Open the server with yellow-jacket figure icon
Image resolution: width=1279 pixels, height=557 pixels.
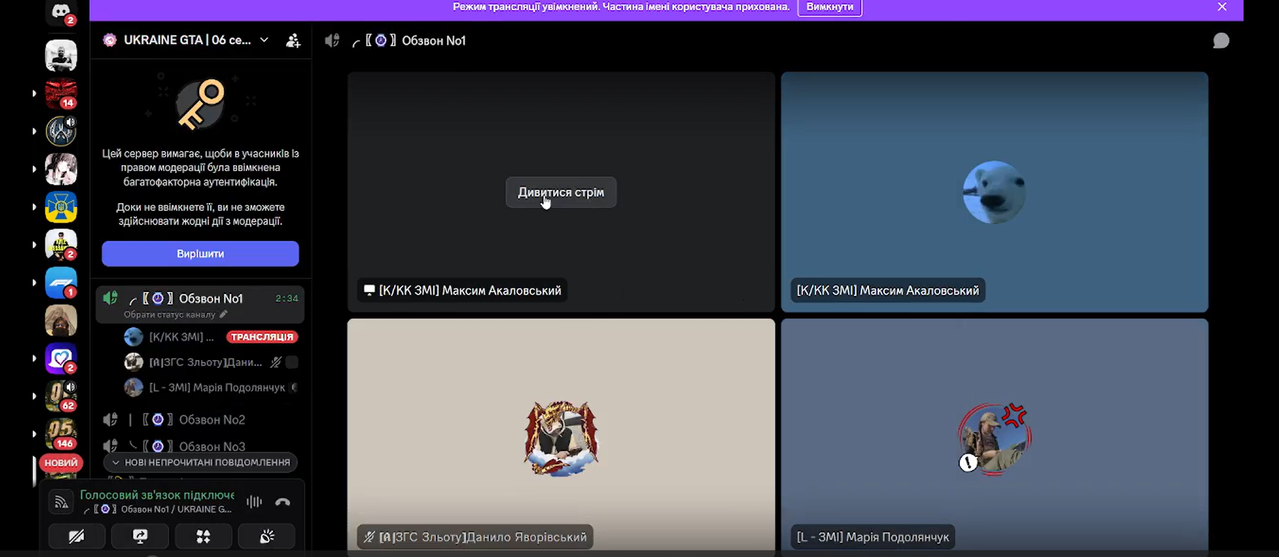(61, 245)
